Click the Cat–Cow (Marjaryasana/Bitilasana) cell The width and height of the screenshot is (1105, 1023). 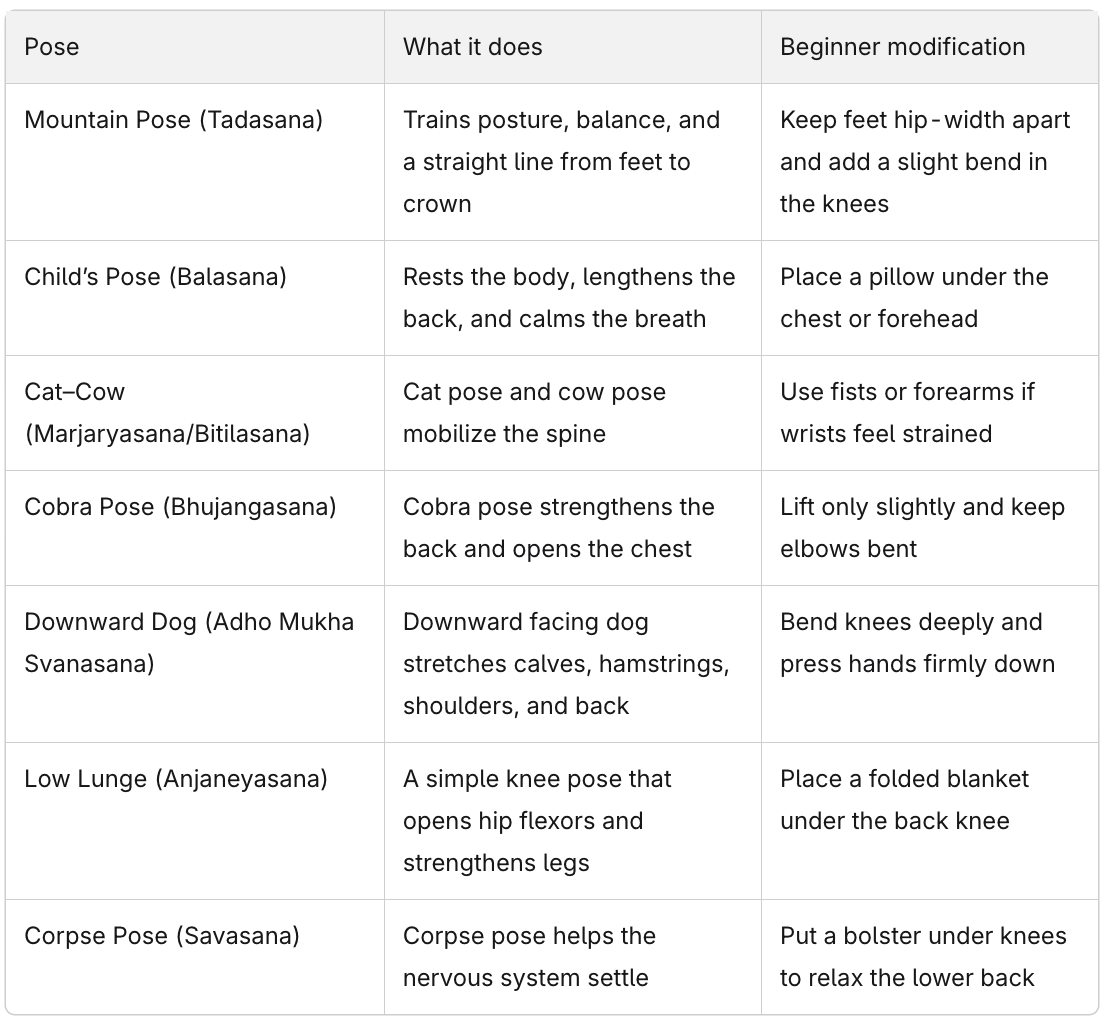(x=195, y=413)
